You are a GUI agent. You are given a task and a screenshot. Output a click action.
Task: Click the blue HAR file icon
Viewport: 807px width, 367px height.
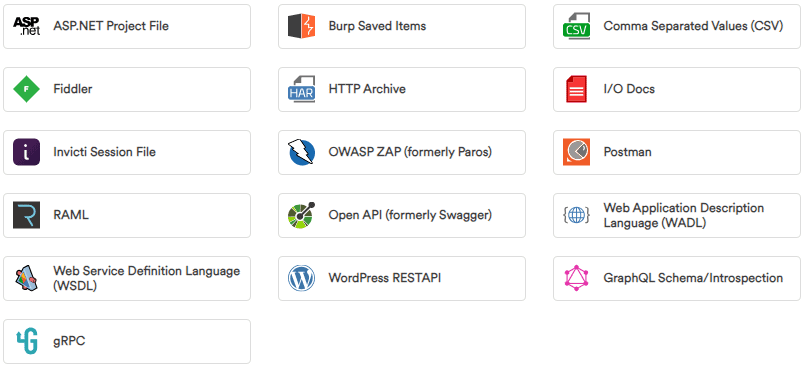pyautogui.click(x=301, y=89)
